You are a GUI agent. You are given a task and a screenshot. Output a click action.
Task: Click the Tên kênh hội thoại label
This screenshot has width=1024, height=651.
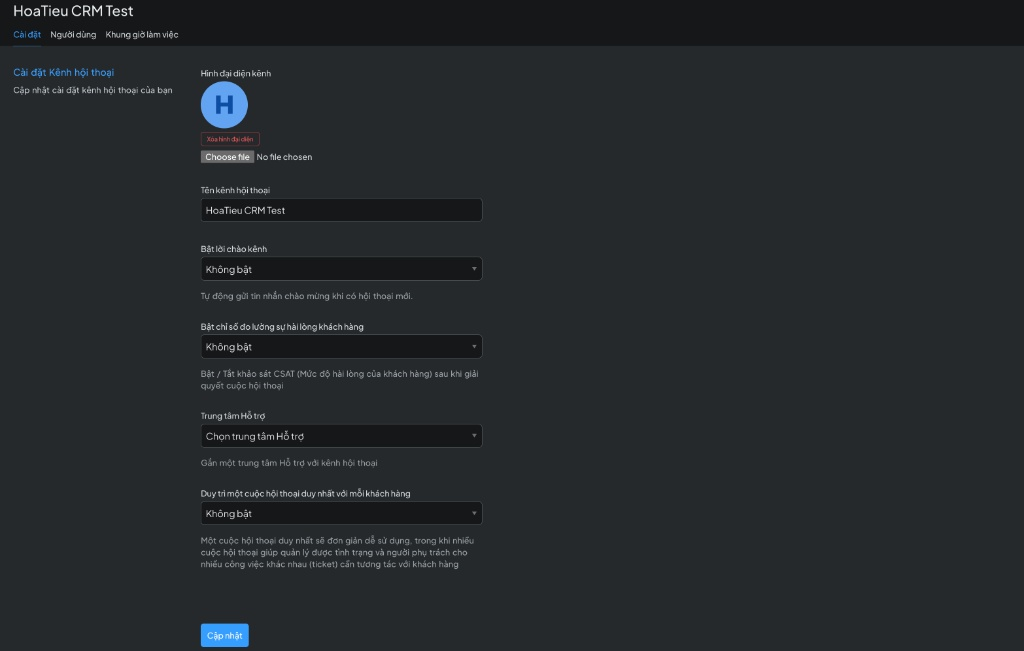[235, 190]
